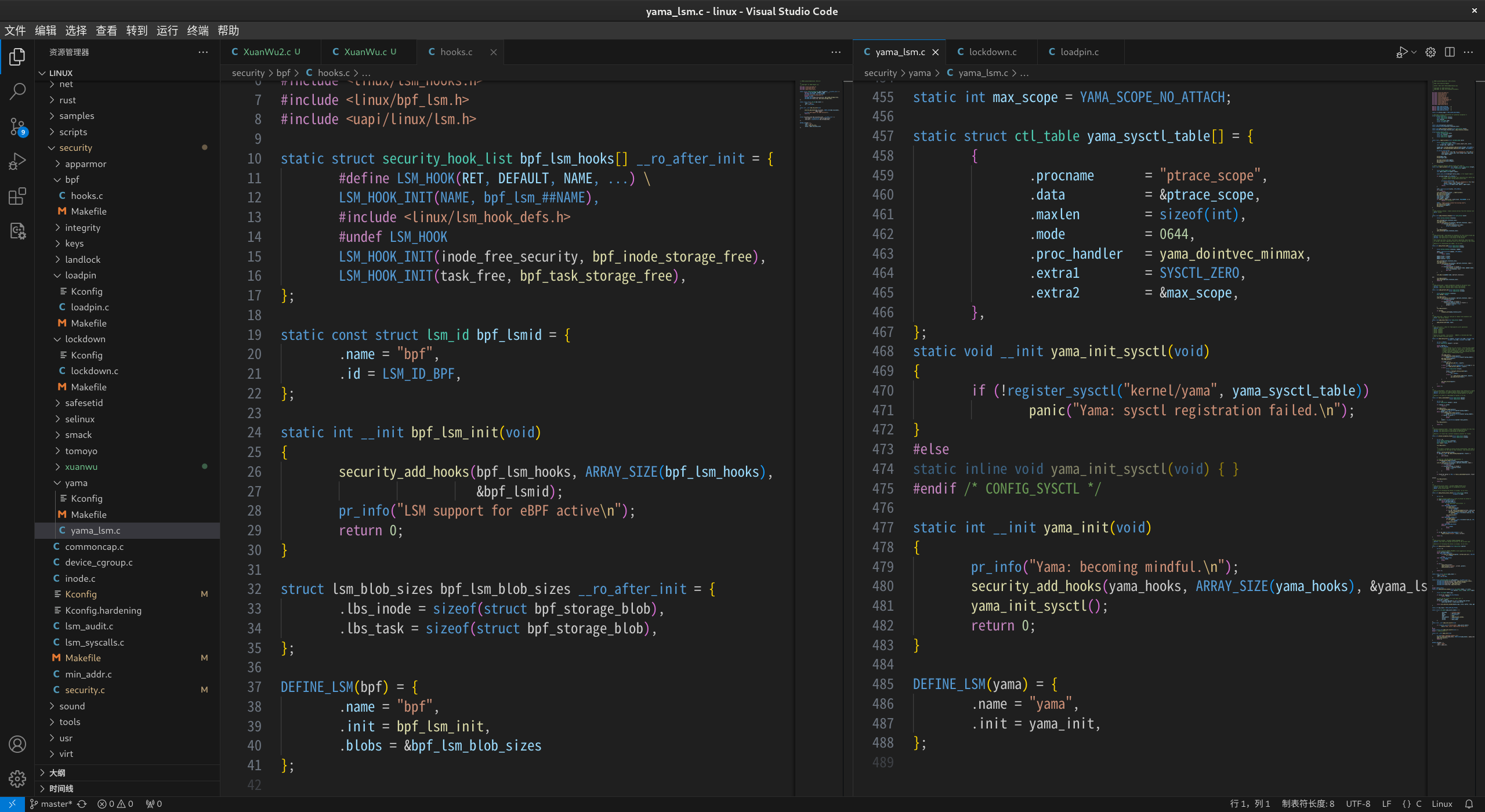Open remote window indicator in status bar
Image resolution: width=1485 pixels, height=812 pixels.
[x=12, y=804]
